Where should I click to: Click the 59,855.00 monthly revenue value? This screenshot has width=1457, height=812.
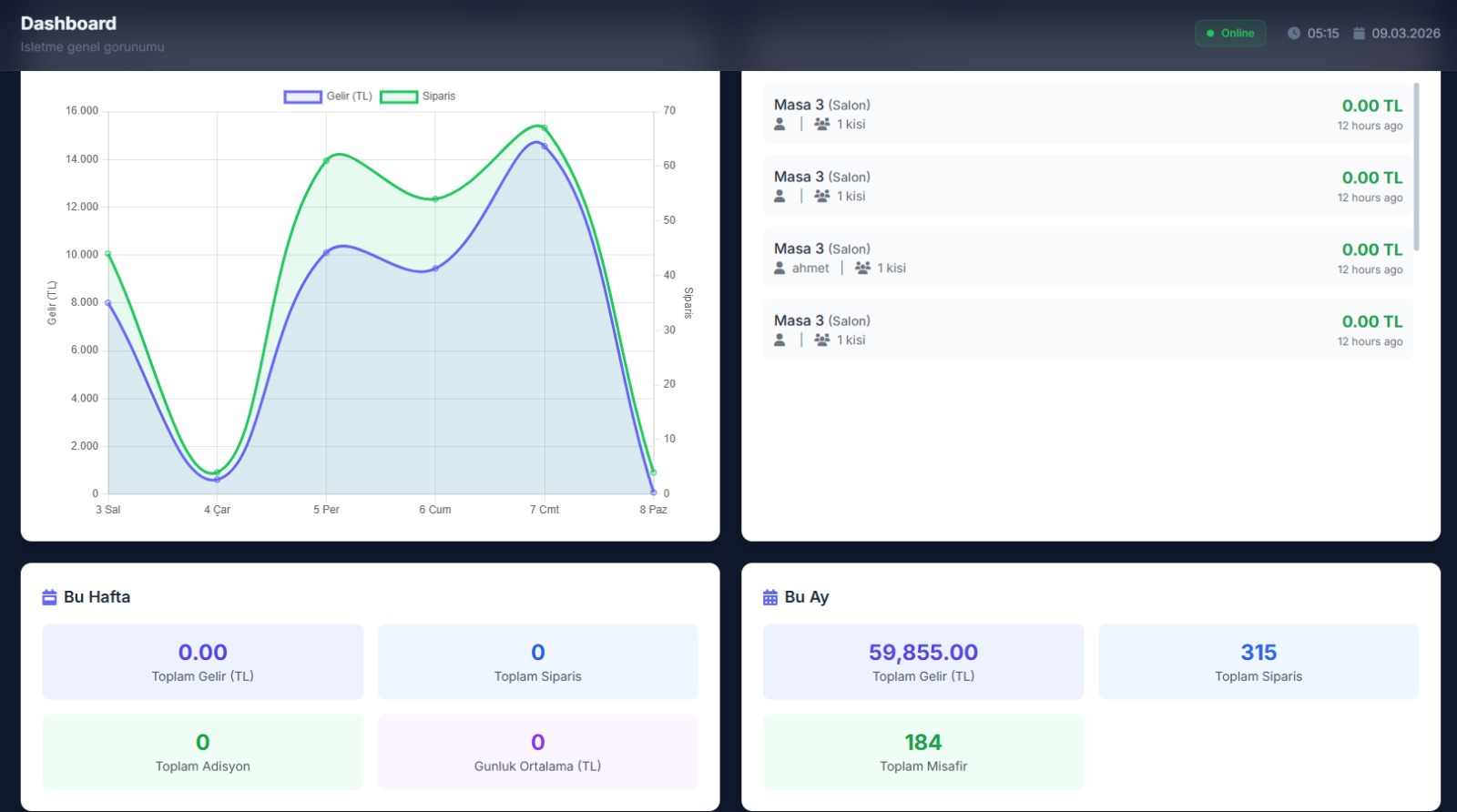(923, 653)
